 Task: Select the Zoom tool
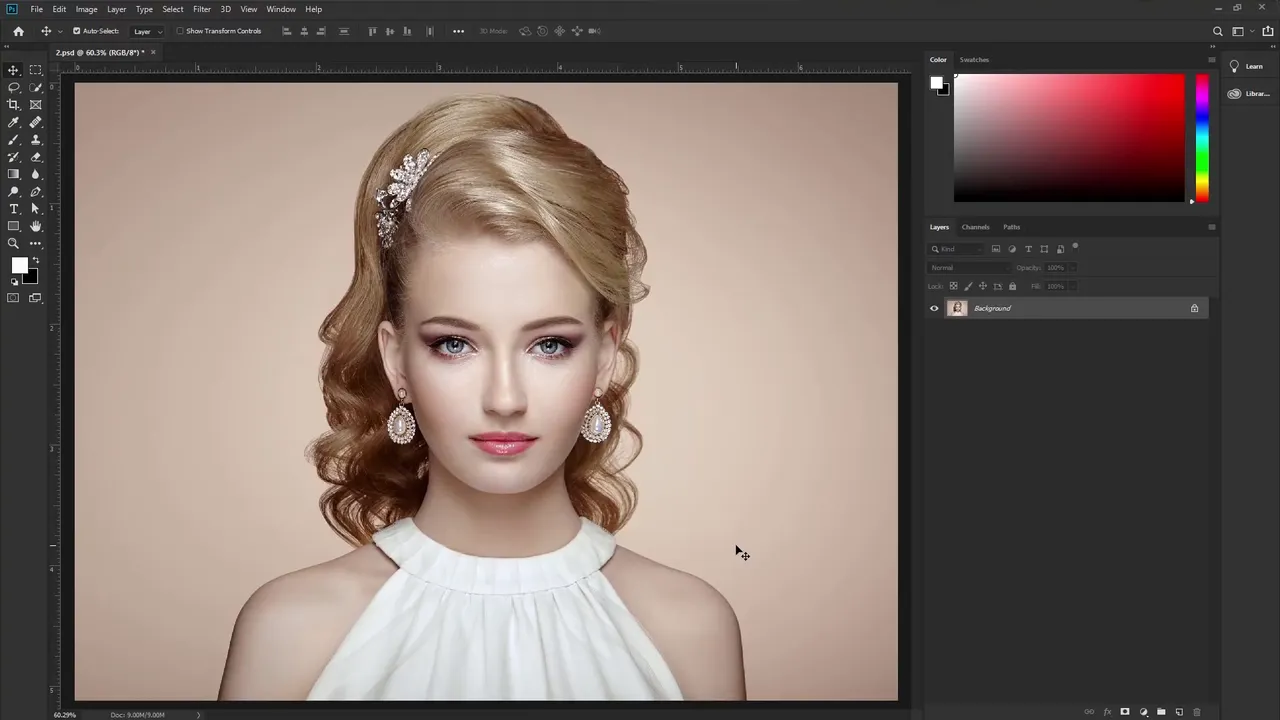(x=14, y=244)
